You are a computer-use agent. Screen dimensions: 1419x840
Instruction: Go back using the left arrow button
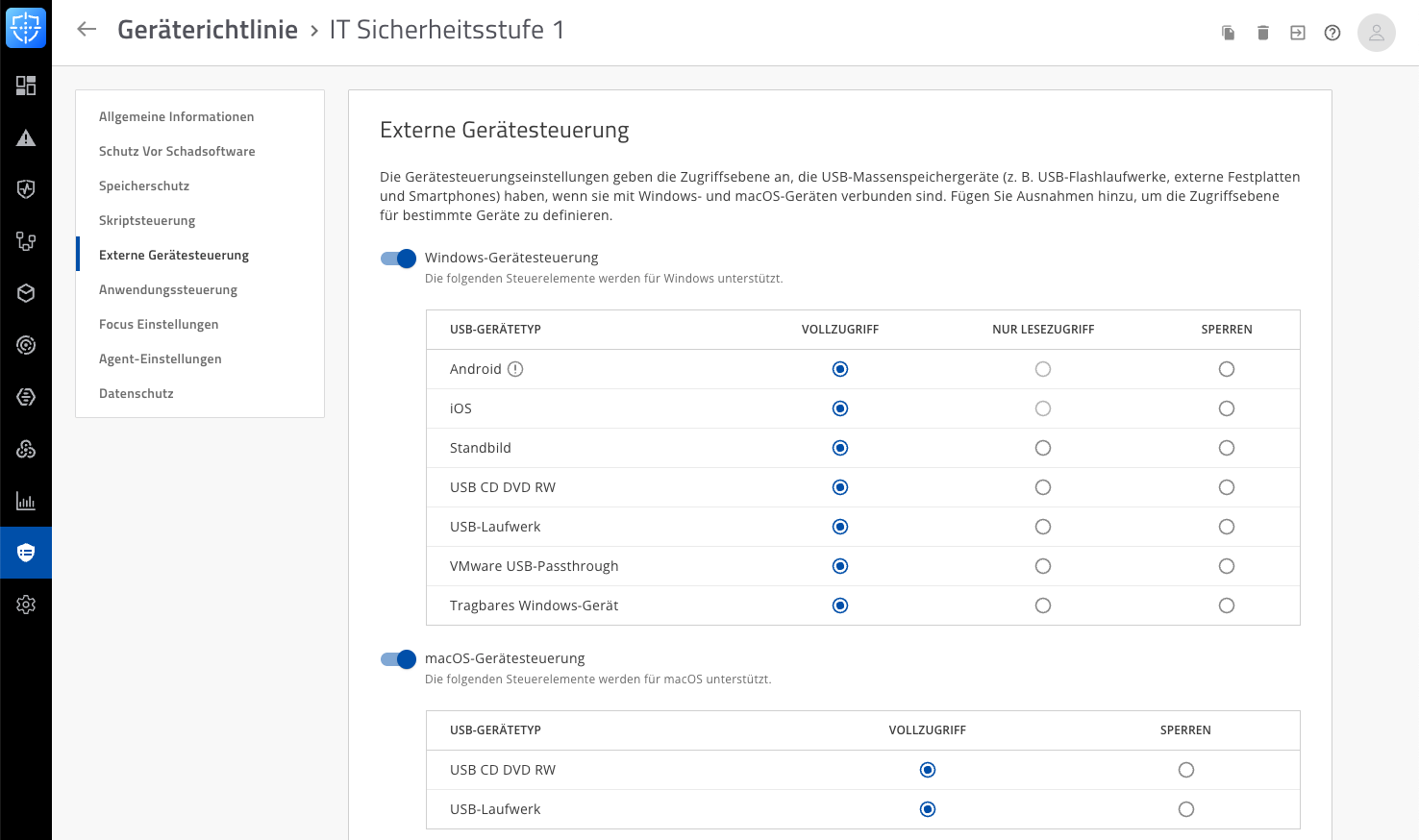click(87, 29)
